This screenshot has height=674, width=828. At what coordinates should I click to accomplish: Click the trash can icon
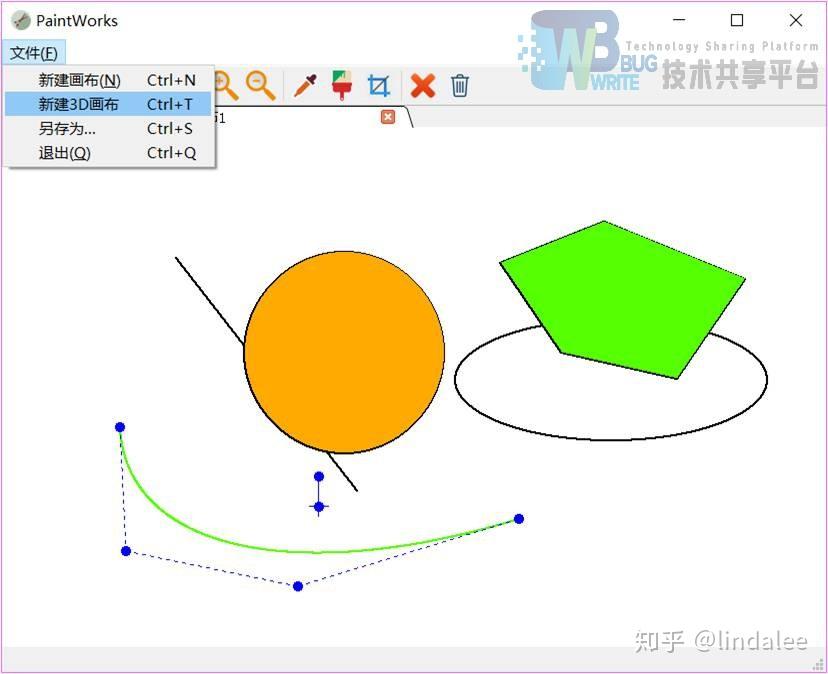coord(460,86)
